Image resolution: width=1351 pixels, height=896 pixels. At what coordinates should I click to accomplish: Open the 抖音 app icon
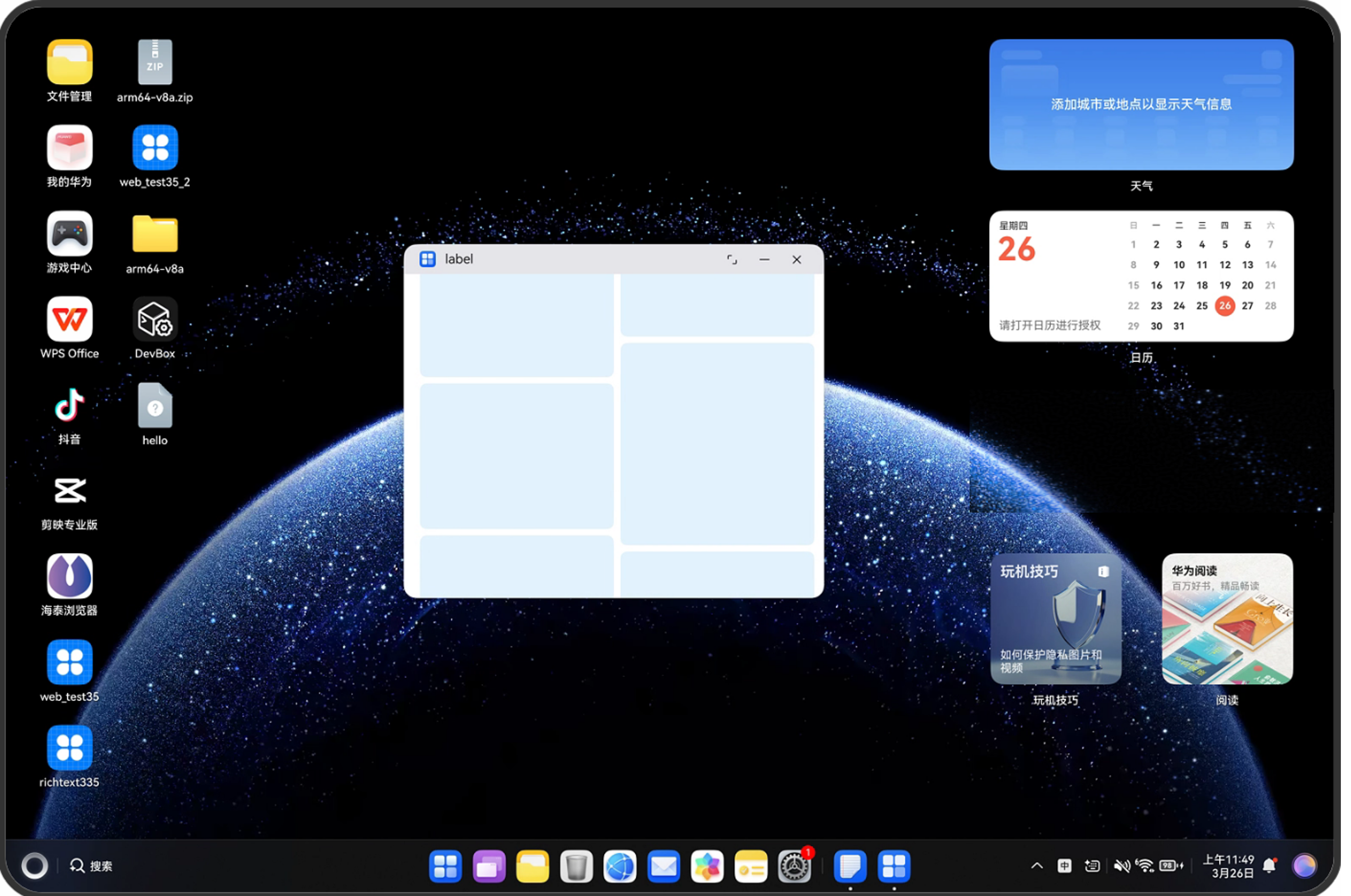coord(69,405)
